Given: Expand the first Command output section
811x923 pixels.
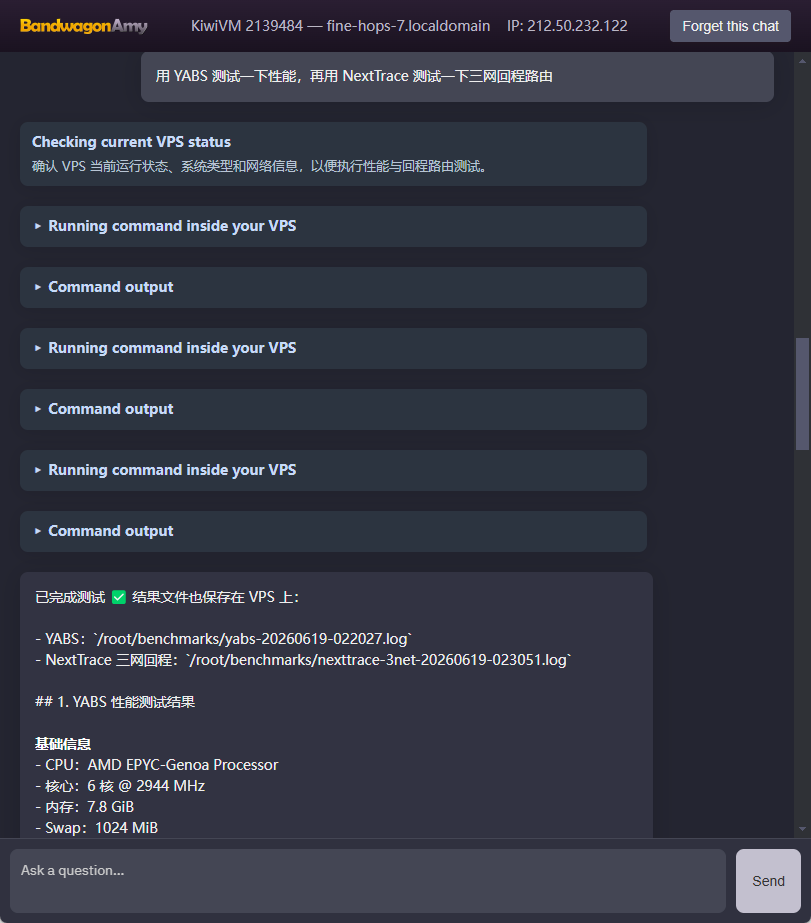Looking at the screenshot, I should [333, 287].
